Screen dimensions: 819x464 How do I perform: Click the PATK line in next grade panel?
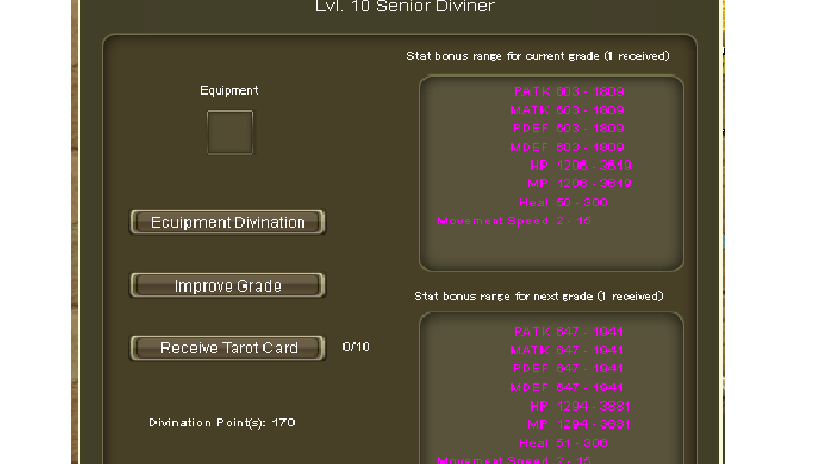tap(569, 332)
